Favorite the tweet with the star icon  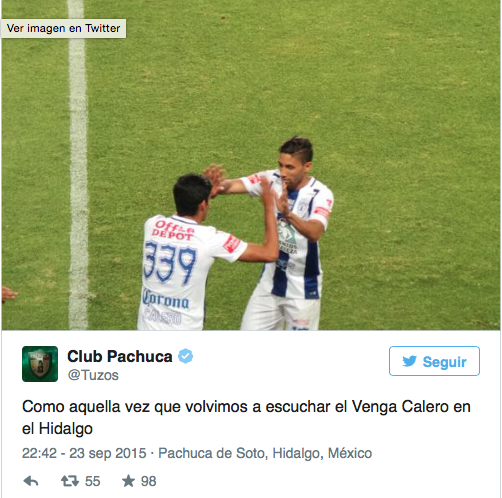[128, 481]
